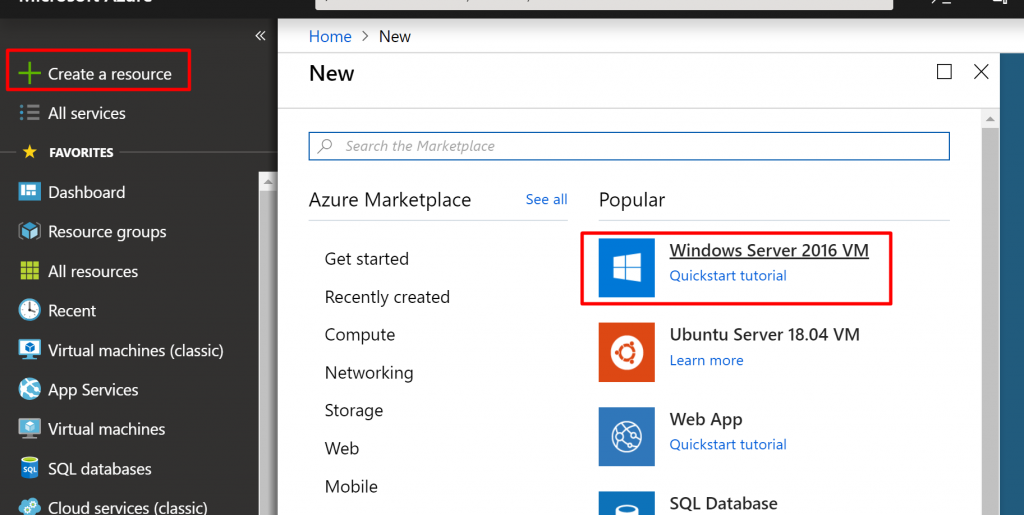Select Networking category

369,373
